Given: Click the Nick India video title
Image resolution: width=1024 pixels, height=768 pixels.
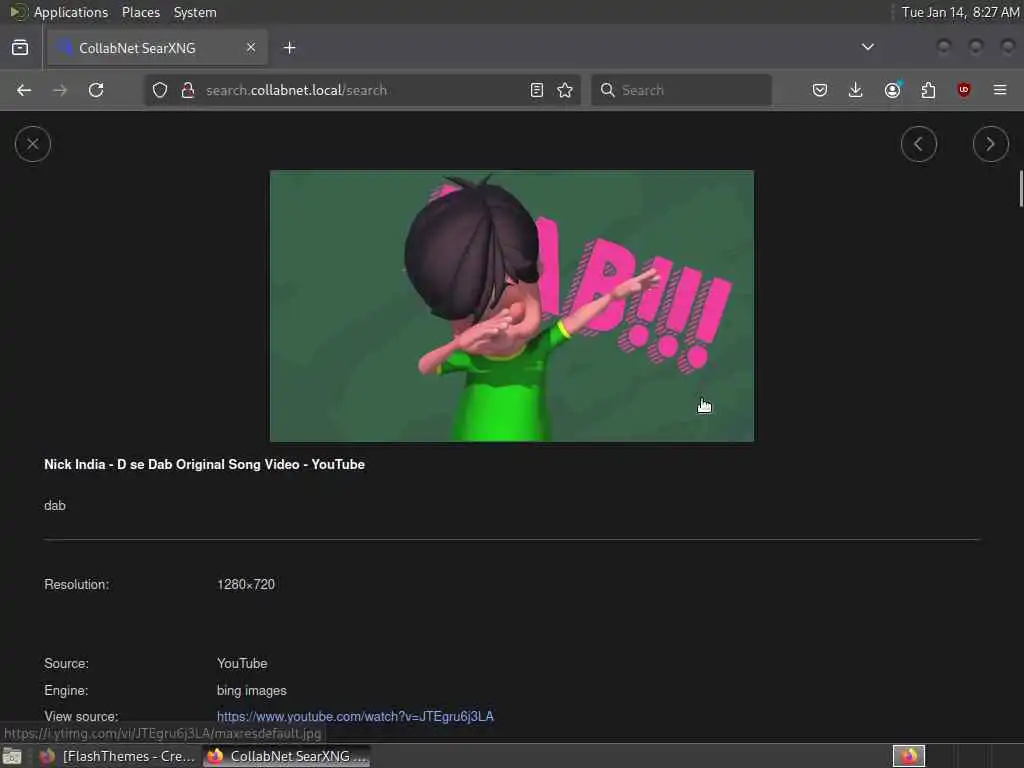Looking at the screenshot, I should pos(204,464).
